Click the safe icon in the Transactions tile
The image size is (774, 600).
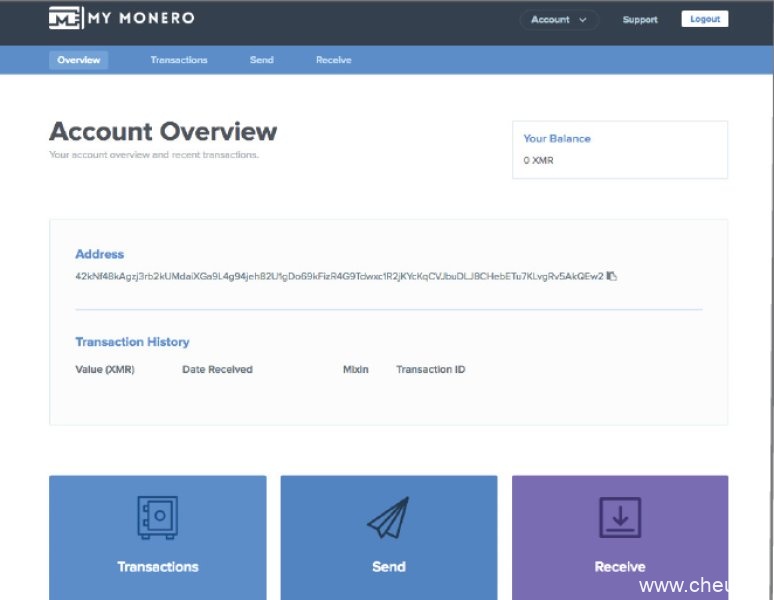click(157, 518)
